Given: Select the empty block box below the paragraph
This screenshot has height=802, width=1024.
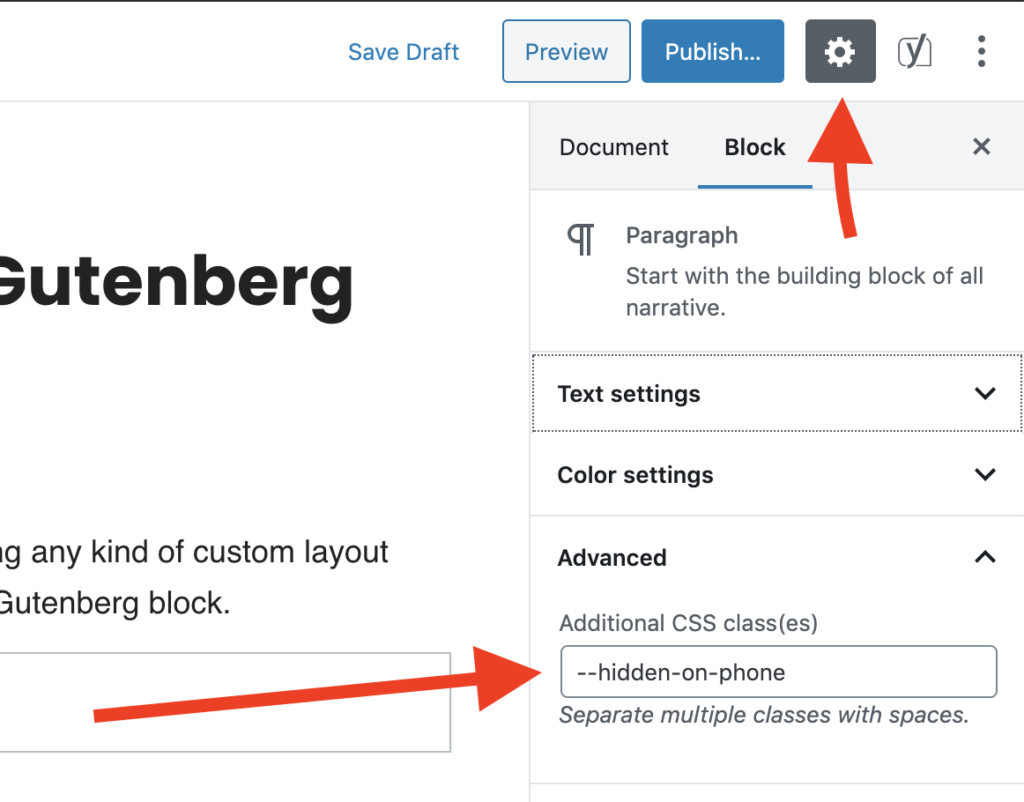Looking at the screenshot, I should click(x=220, y=702).
